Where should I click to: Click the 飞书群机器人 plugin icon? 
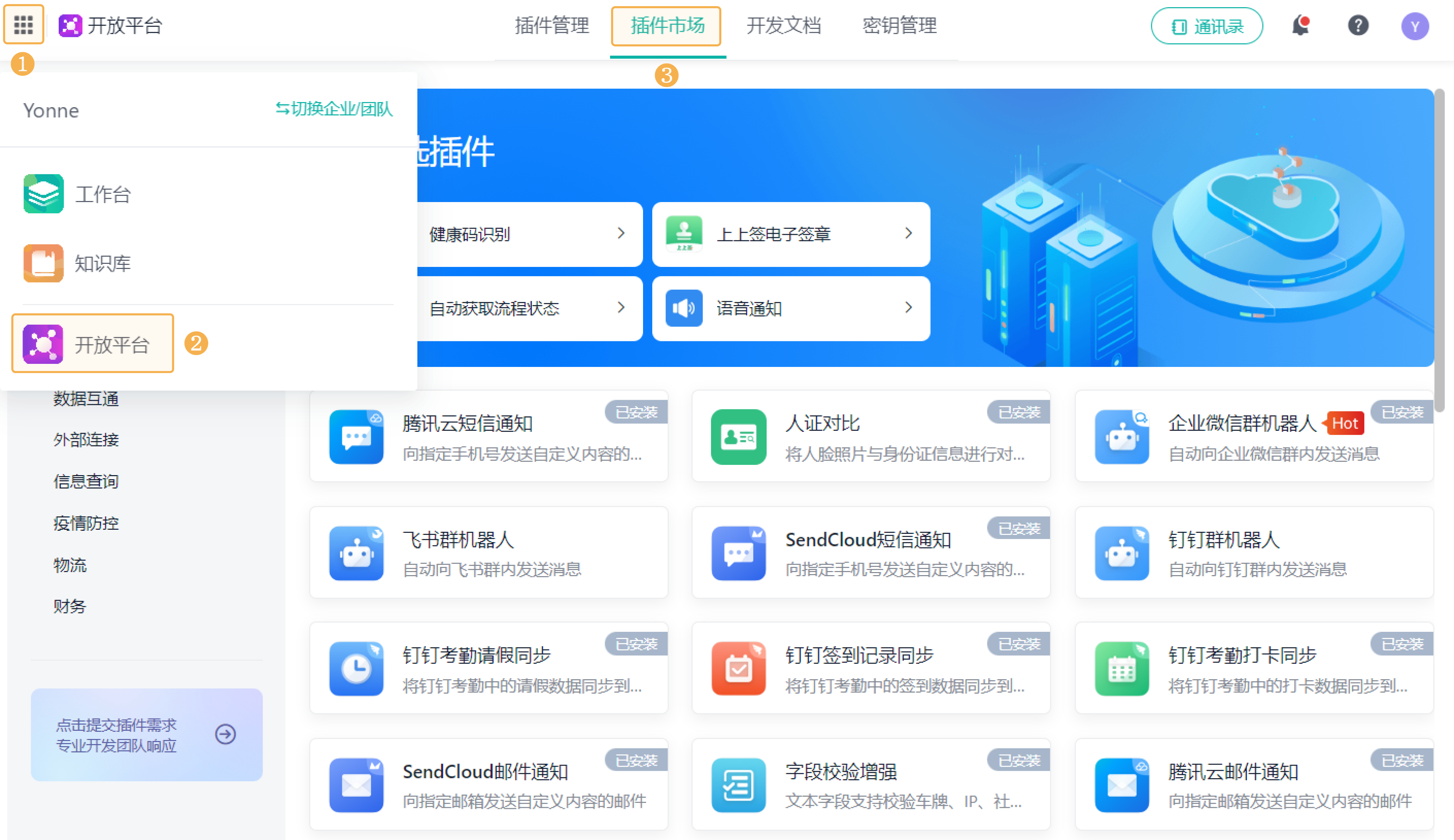(x=356, y=553)
